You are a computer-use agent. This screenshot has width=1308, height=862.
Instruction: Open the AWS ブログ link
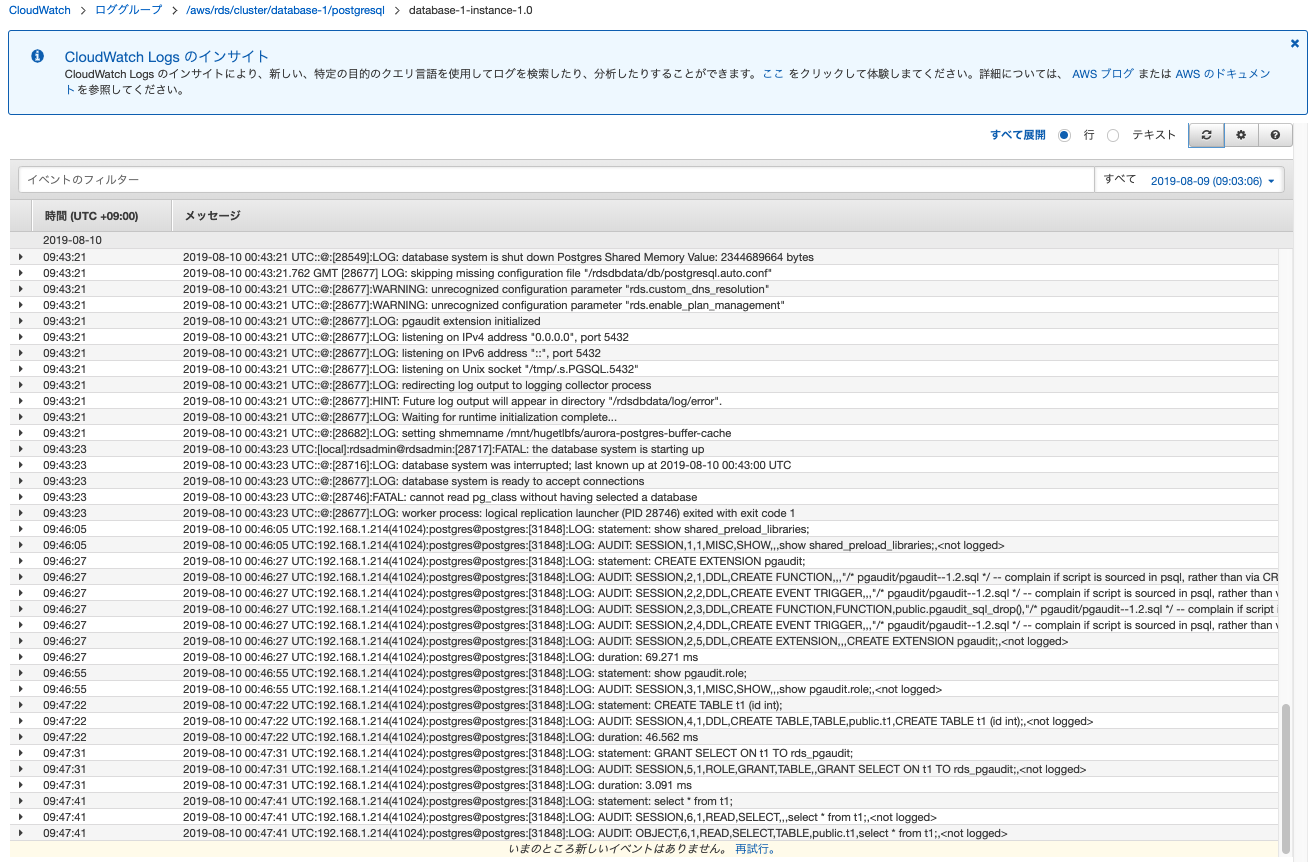click(x=1103, y=74)
